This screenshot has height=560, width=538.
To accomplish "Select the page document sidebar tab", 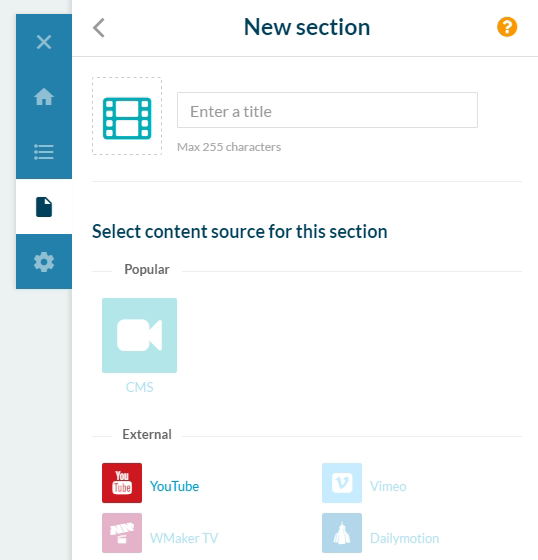I will pos(44,207).
